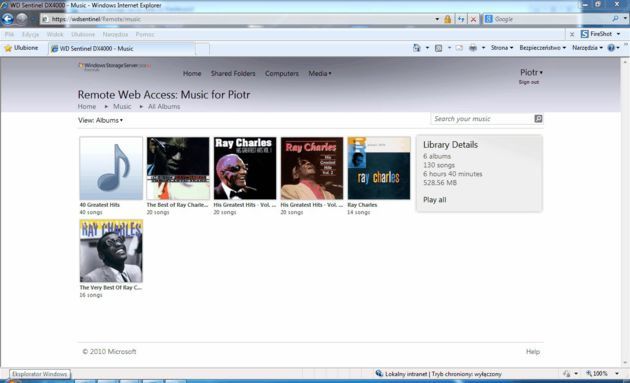
Task: Open the help question mark icon
Action: [x=611, y=48]
